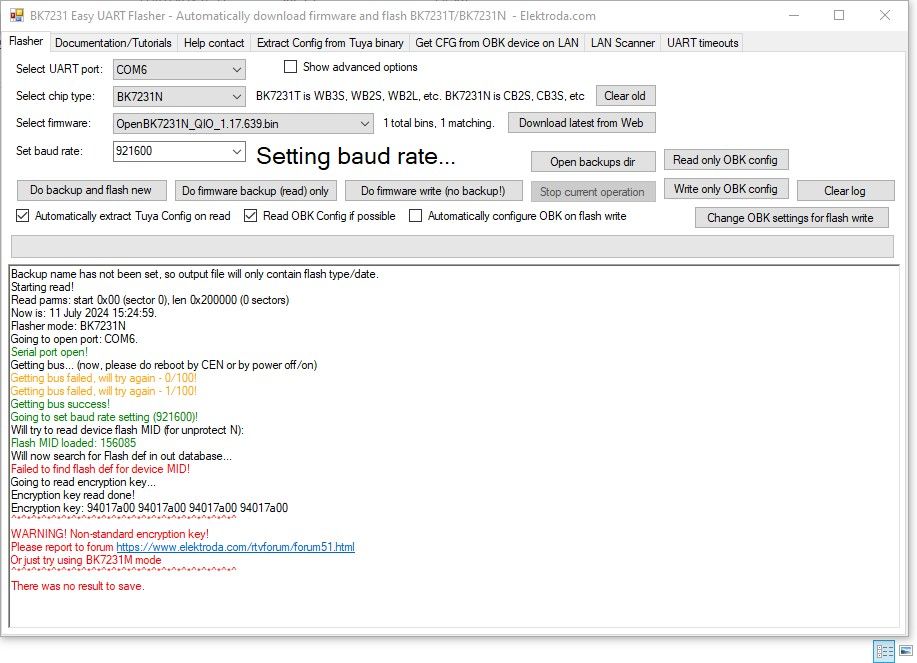Expand the firmware selection dropdown

[243, 123]
